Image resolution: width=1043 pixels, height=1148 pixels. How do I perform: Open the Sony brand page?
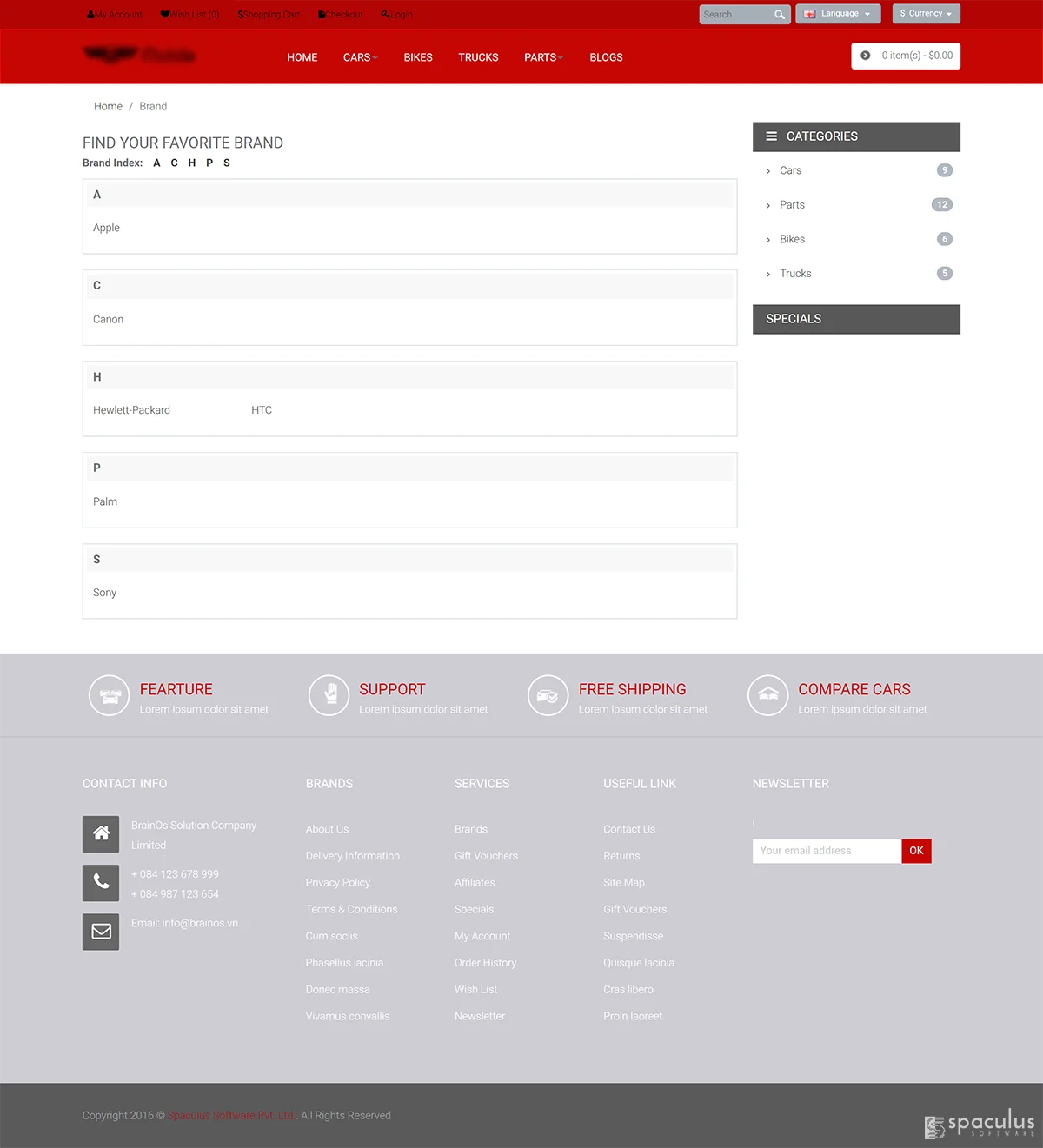tap(104, 593)
